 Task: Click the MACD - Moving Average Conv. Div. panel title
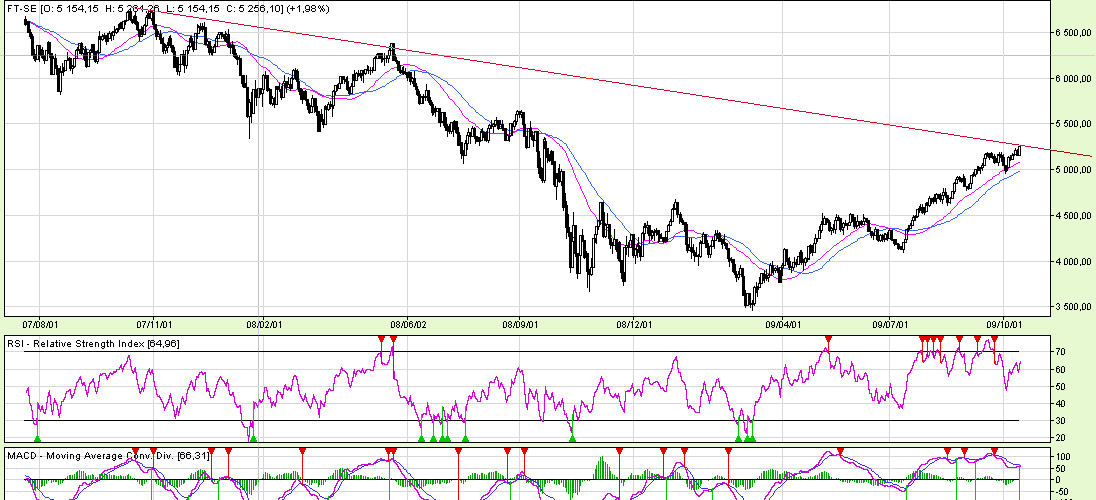pyautogui.click(x=108, y=455)
